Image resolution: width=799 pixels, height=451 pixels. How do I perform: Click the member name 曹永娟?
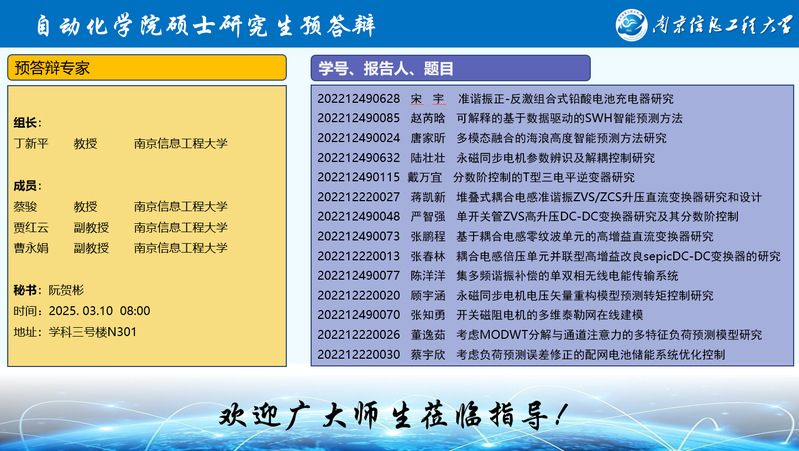pos(31,248)
